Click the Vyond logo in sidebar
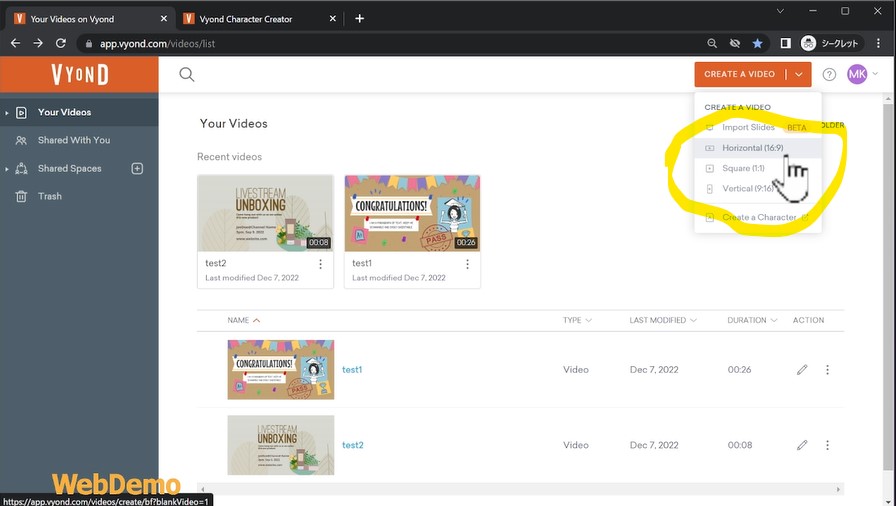This screenshot has width=896, height=506. [79, 74]
